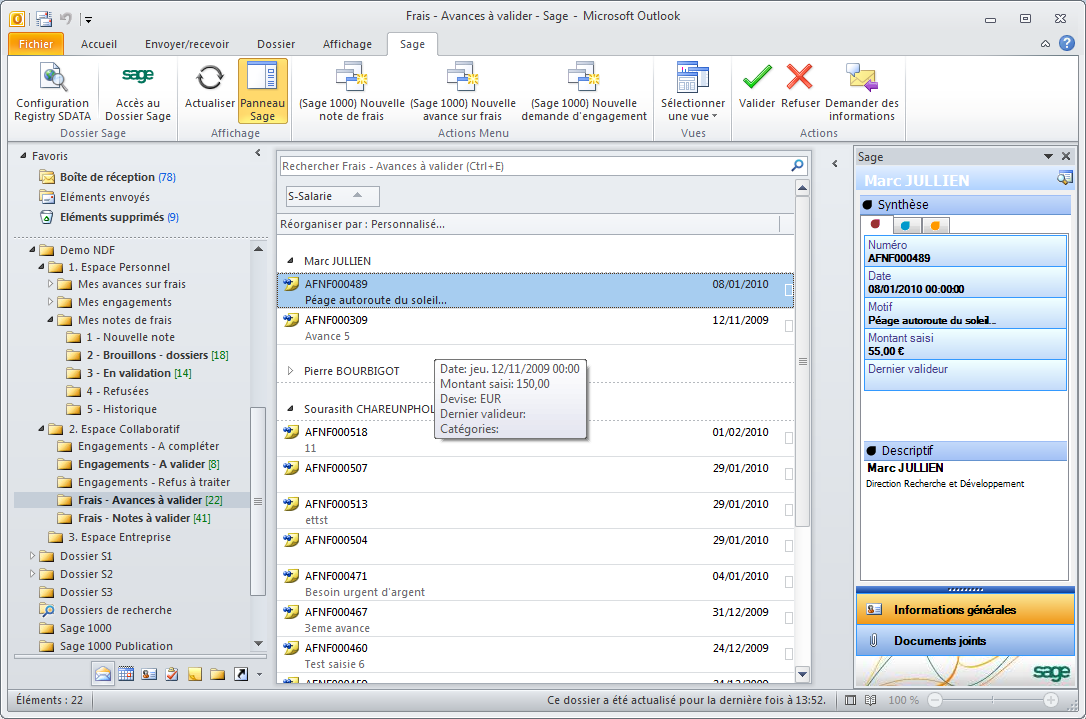Click the search magnifier icon
1086x719 pixels.
pyautogui.click(x=797, y=166)
